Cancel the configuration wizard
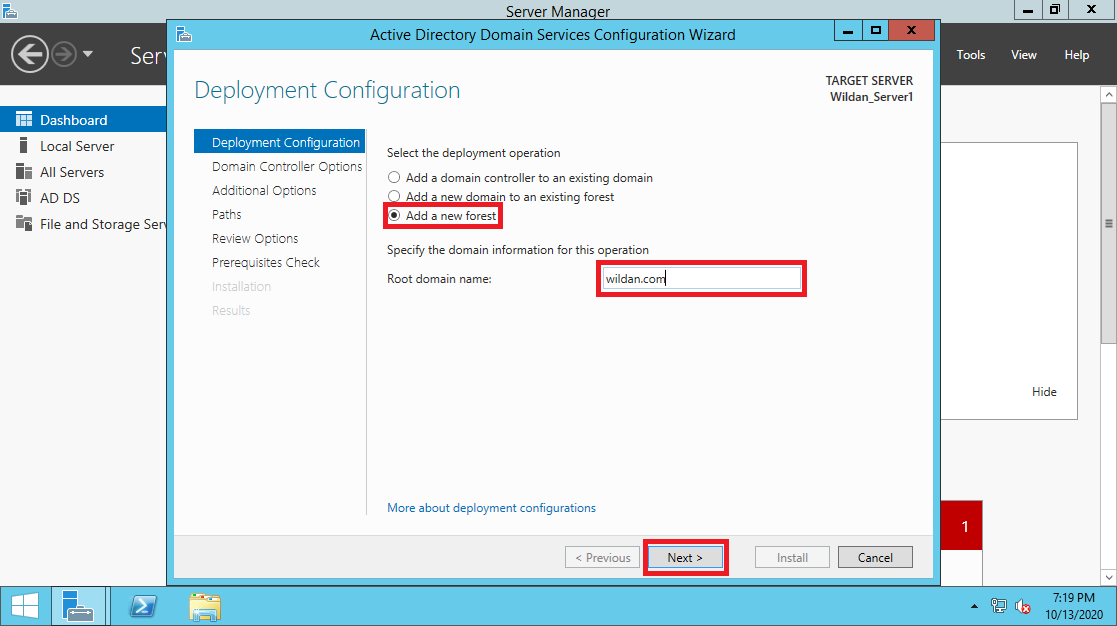The width and height of the screenshot is (1117, 626). click(x=875, y=558)
